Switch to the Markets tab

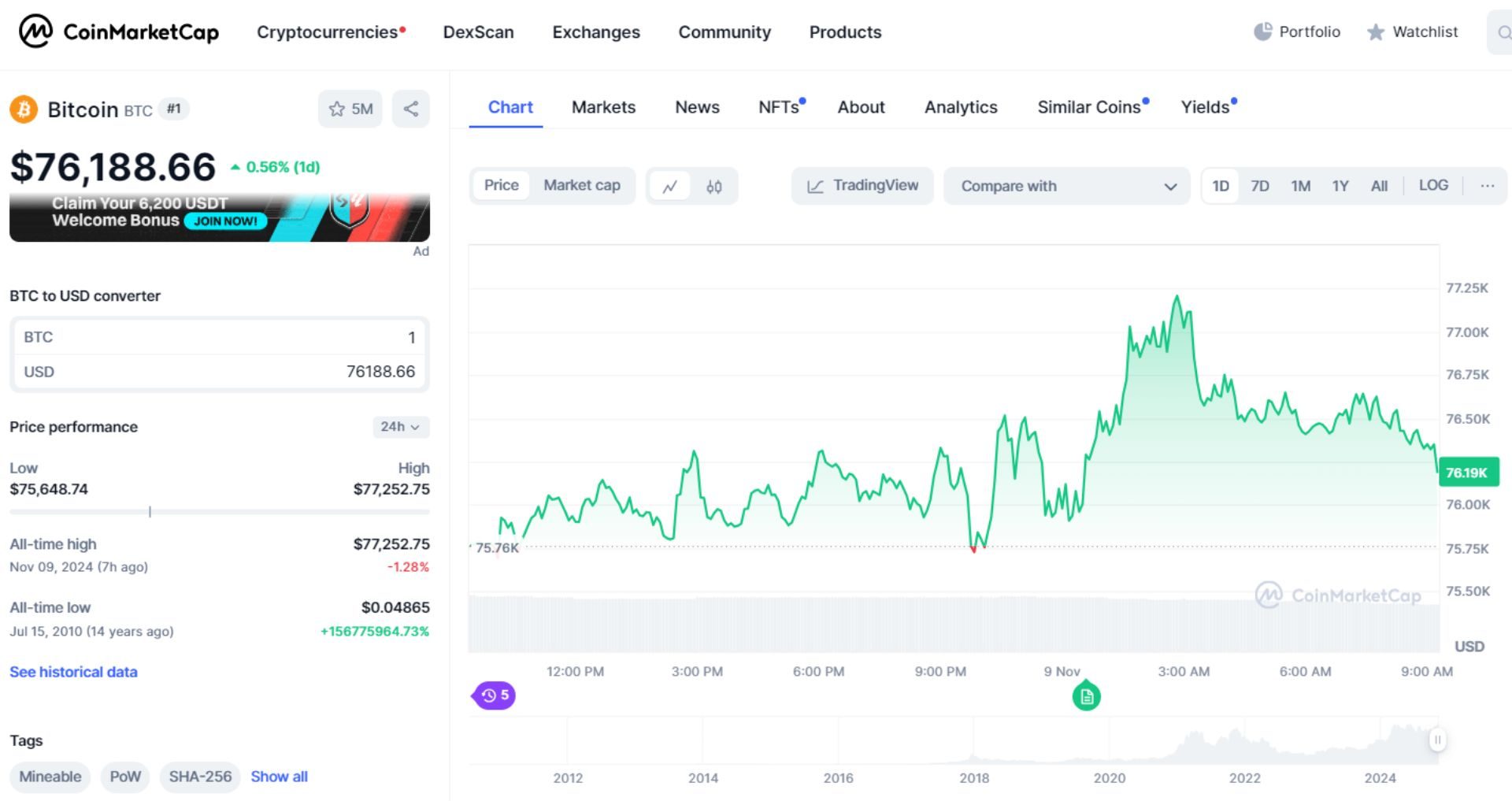click(x=603, y=107)
